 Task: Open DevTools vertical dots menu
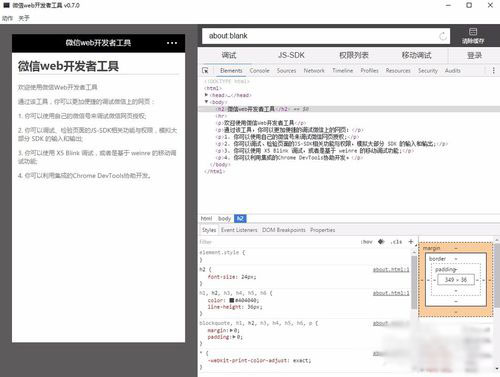(x=494, y=70)
